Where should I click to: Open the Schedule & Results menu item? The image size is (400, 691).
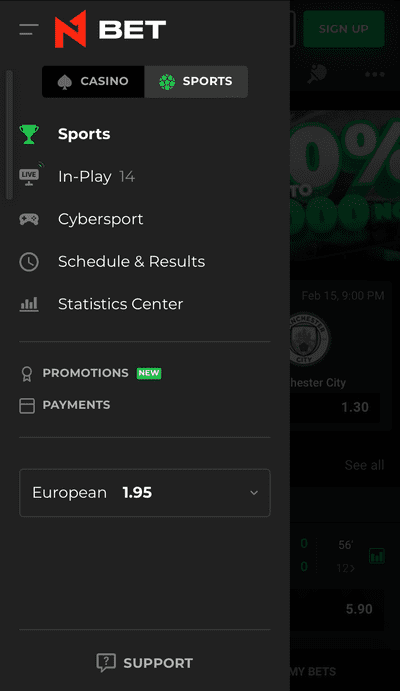(x=132, y=262)
